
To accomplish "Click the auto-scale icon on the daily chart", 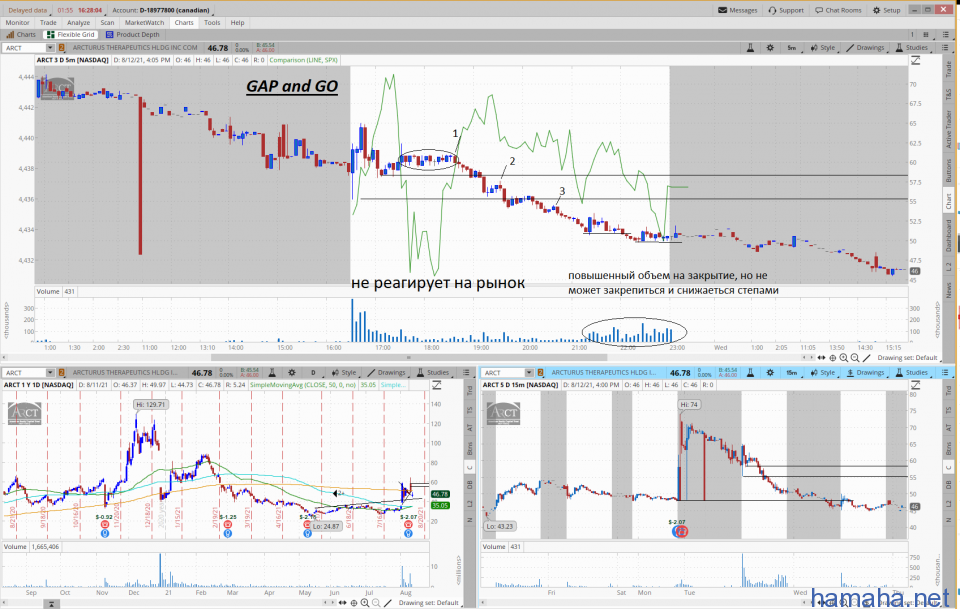I will click(437, 385).
